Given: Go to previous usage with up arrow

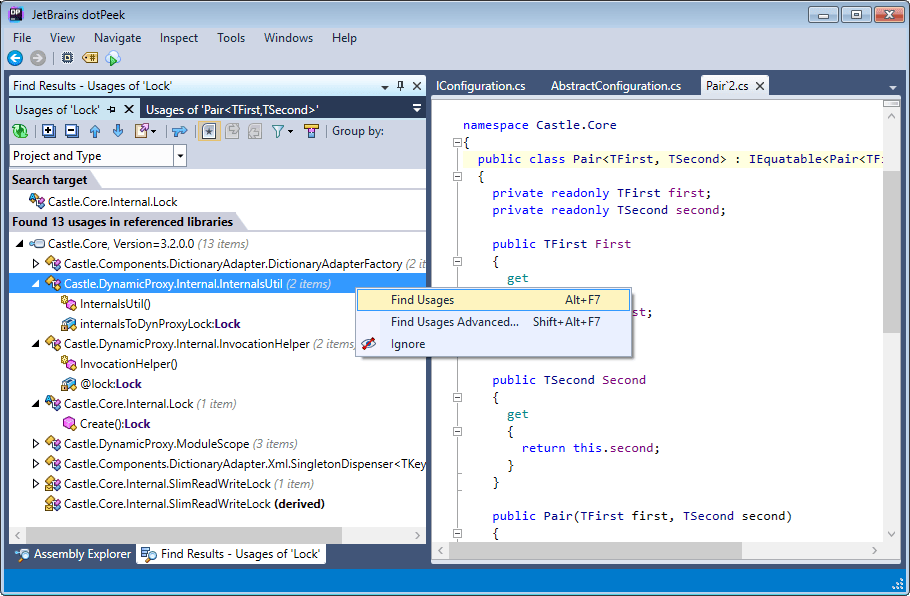Looking at the screenshot, I should point(95,131).
